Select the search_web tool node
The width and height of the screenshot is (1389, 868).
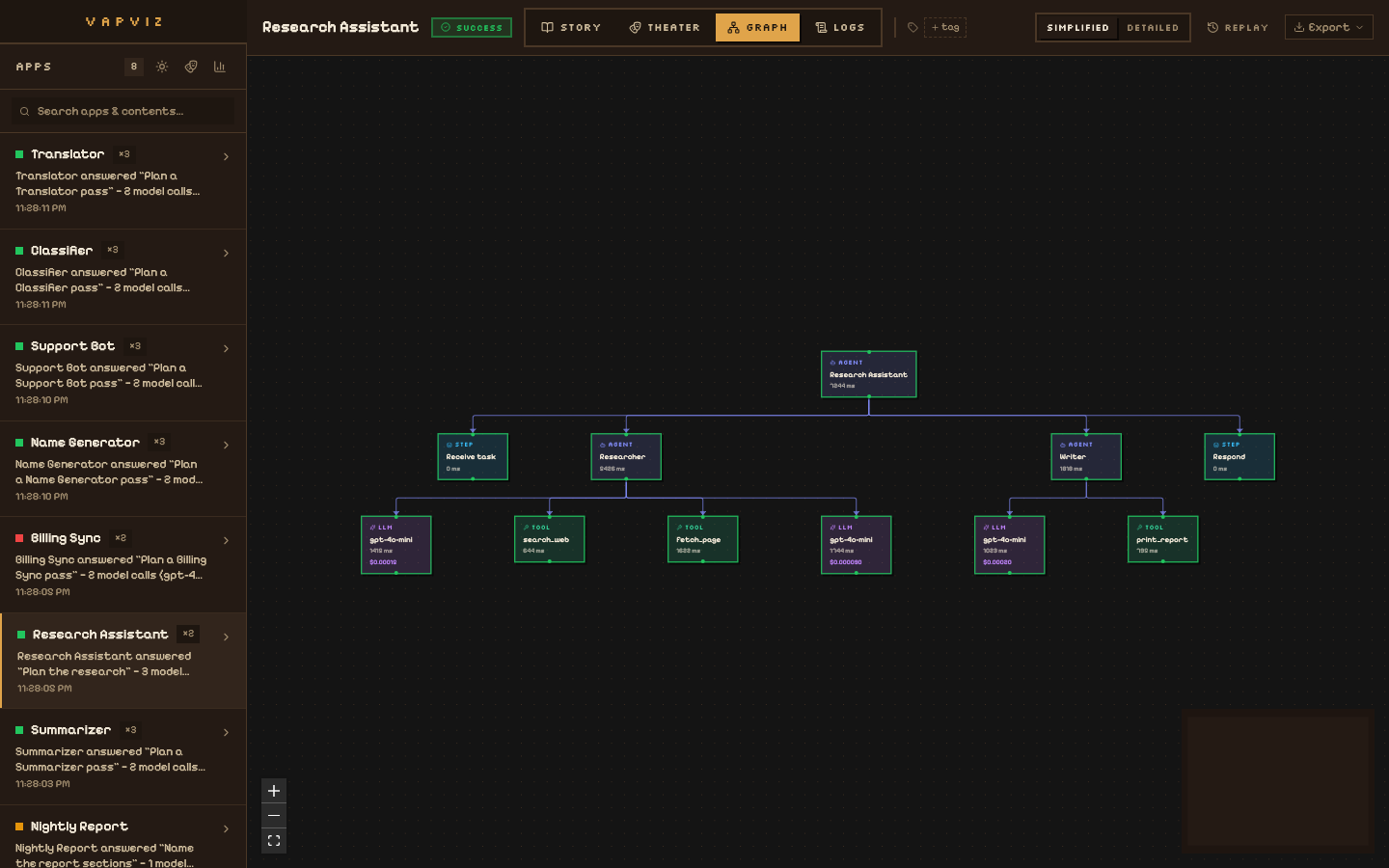coord(549,539)
